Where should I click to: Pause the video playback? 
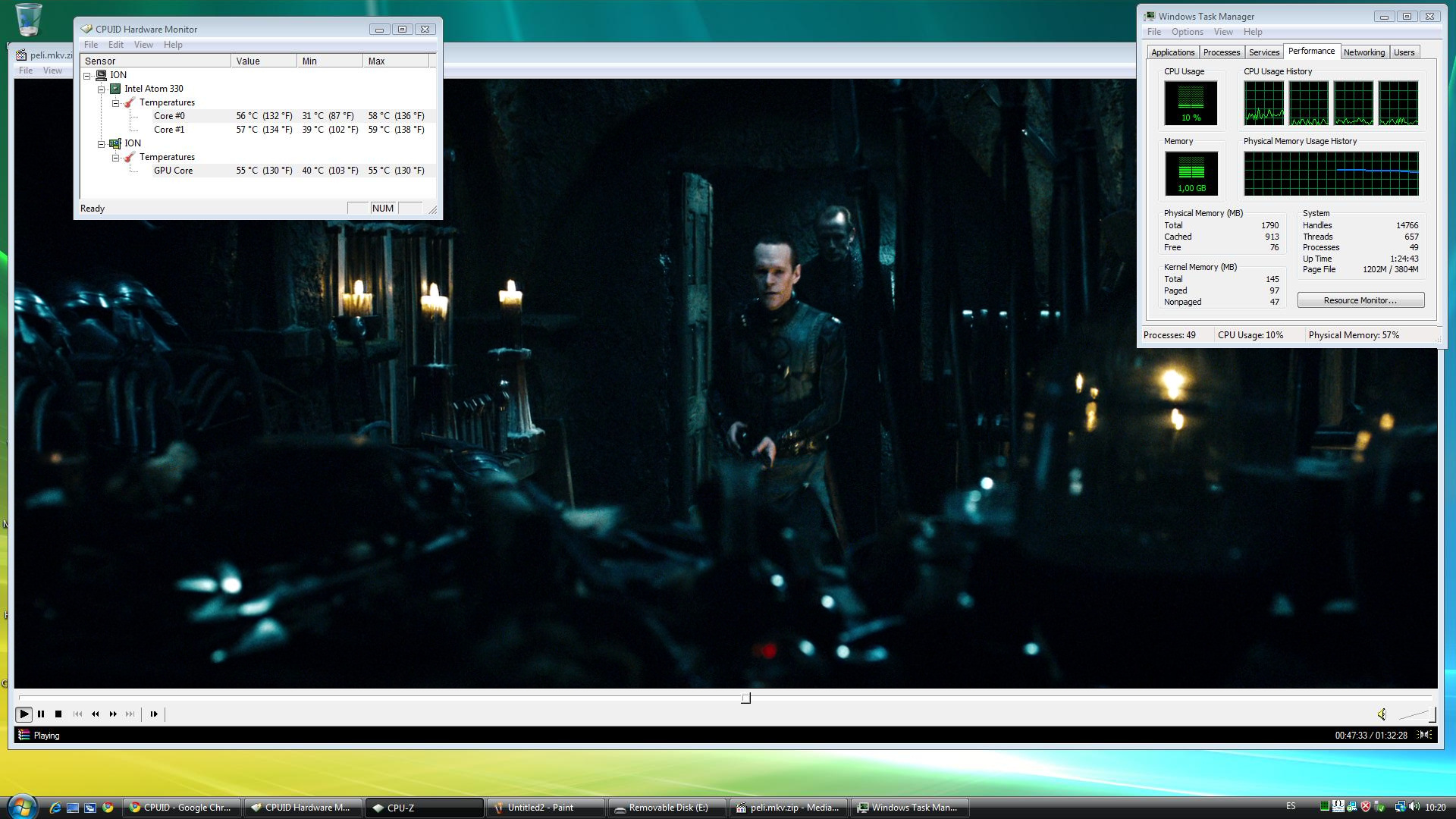click(x=41, y=714)
